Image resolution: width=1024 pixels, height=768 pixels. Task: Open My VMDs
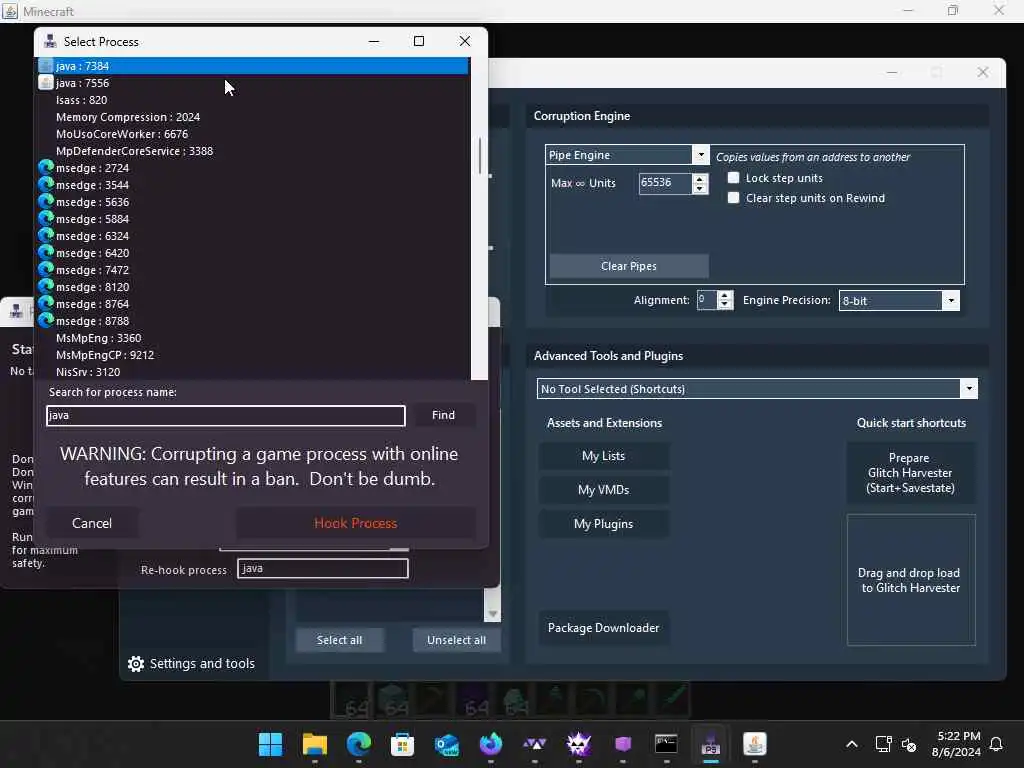[x=603, y=490]
